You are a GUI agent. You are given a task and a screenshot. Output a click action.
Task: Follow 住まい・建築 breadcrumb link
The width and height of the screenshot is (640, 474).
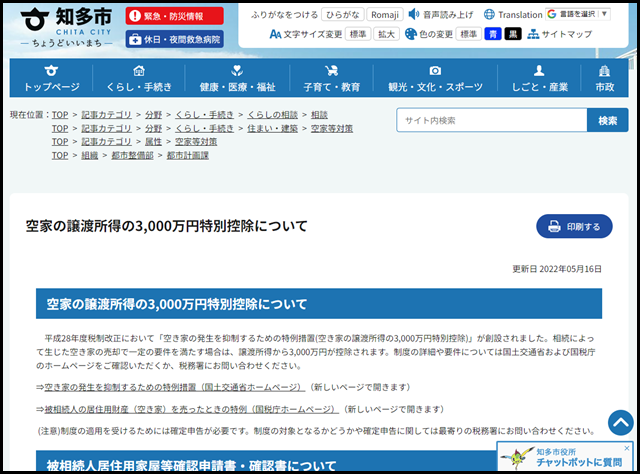(272, 128)
